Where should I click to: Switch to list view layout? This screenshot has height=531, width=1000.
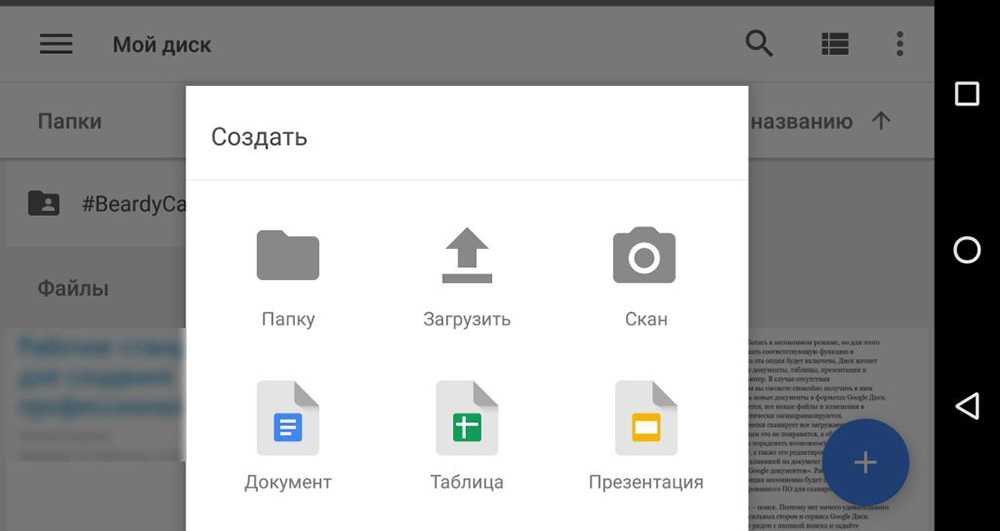tap(834, 44)
